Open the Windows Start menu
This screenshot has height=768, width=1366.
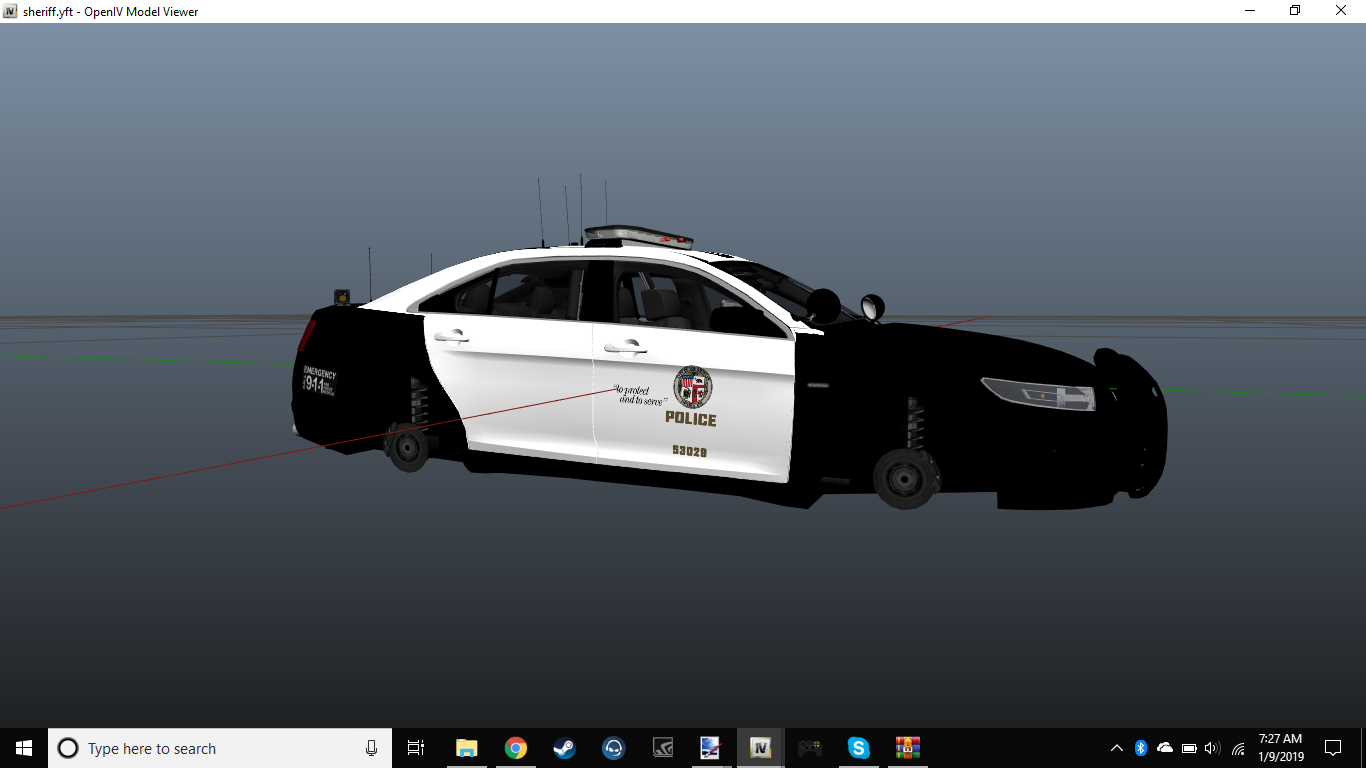[x=24, y=748]
